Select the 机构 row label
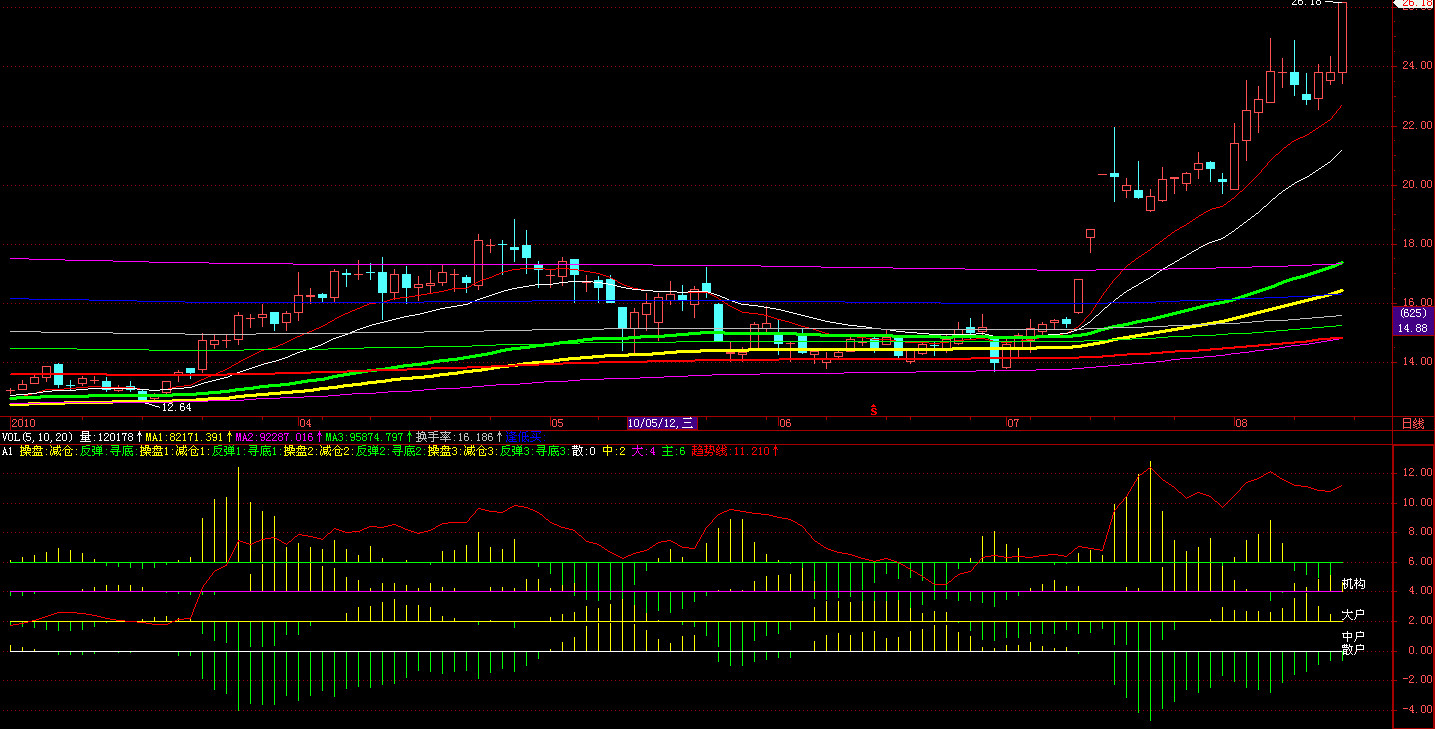1435x729 pixels. [x=1353, y=583]
